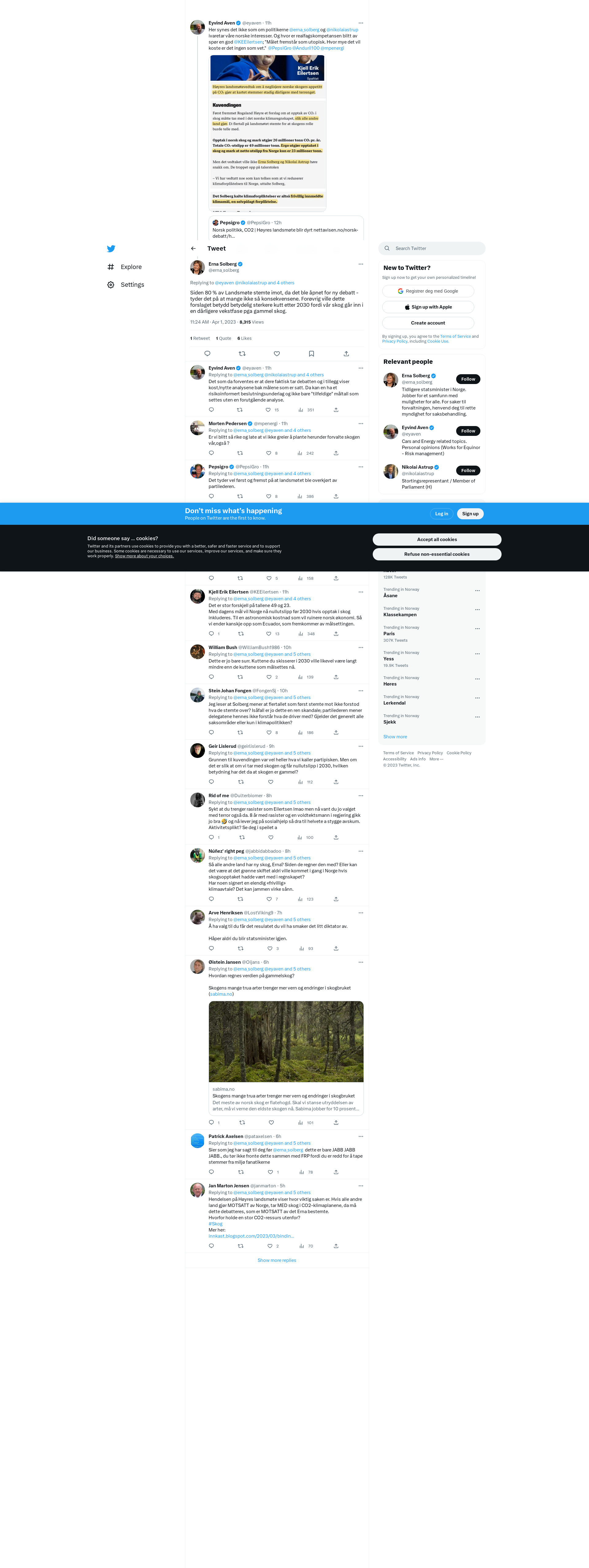Open Explore from the sidebar
Image resolution: width=589 pixels, height=1568 pixels.
tap(125, 267)
